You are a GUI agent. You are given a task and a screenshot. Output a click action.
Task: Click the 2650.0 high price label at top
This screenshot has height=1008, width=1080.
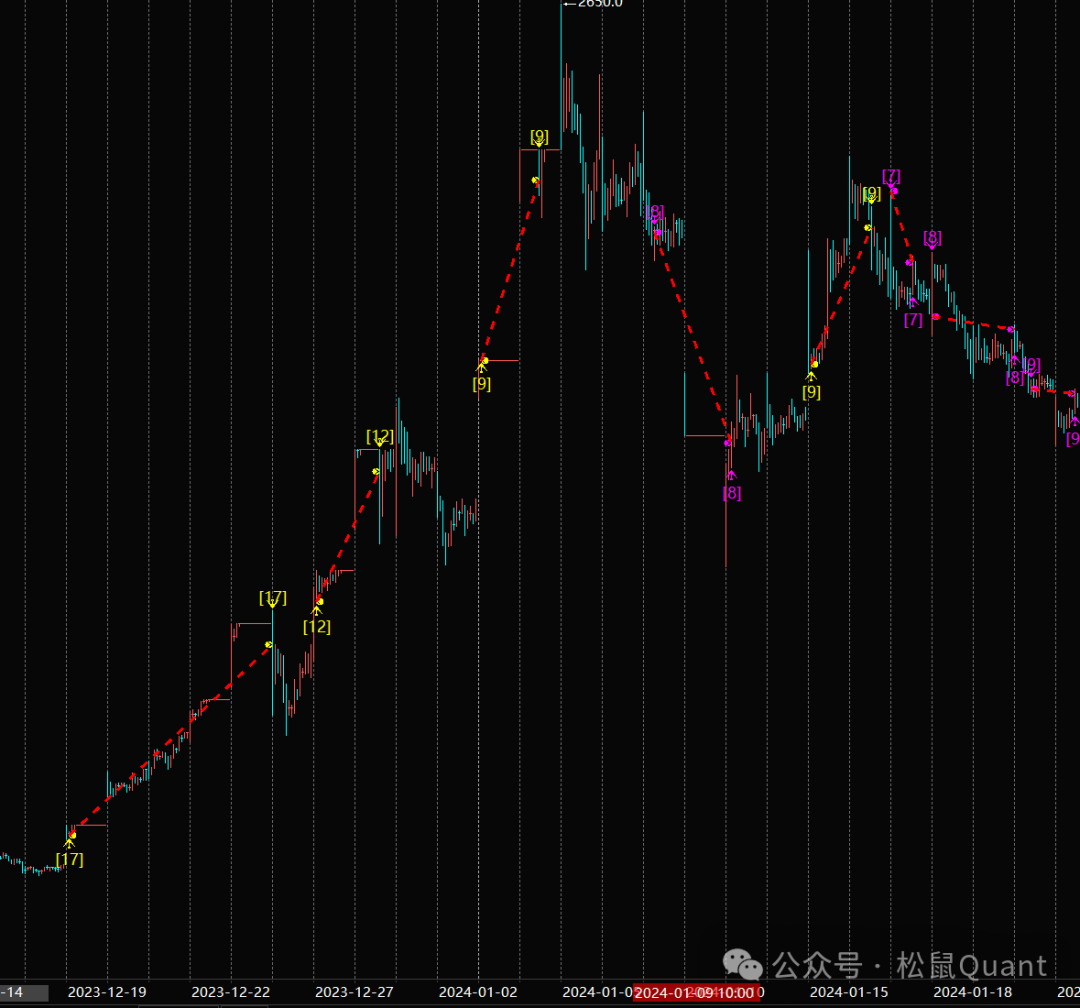point(598,3)
